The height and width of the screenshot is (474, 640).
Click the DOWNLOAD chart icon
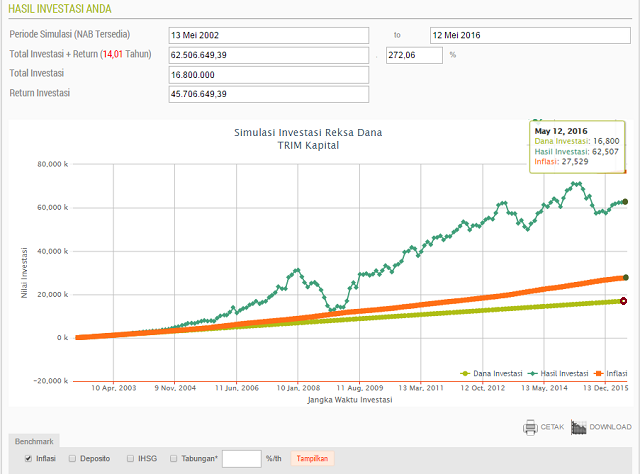point(578,427)
